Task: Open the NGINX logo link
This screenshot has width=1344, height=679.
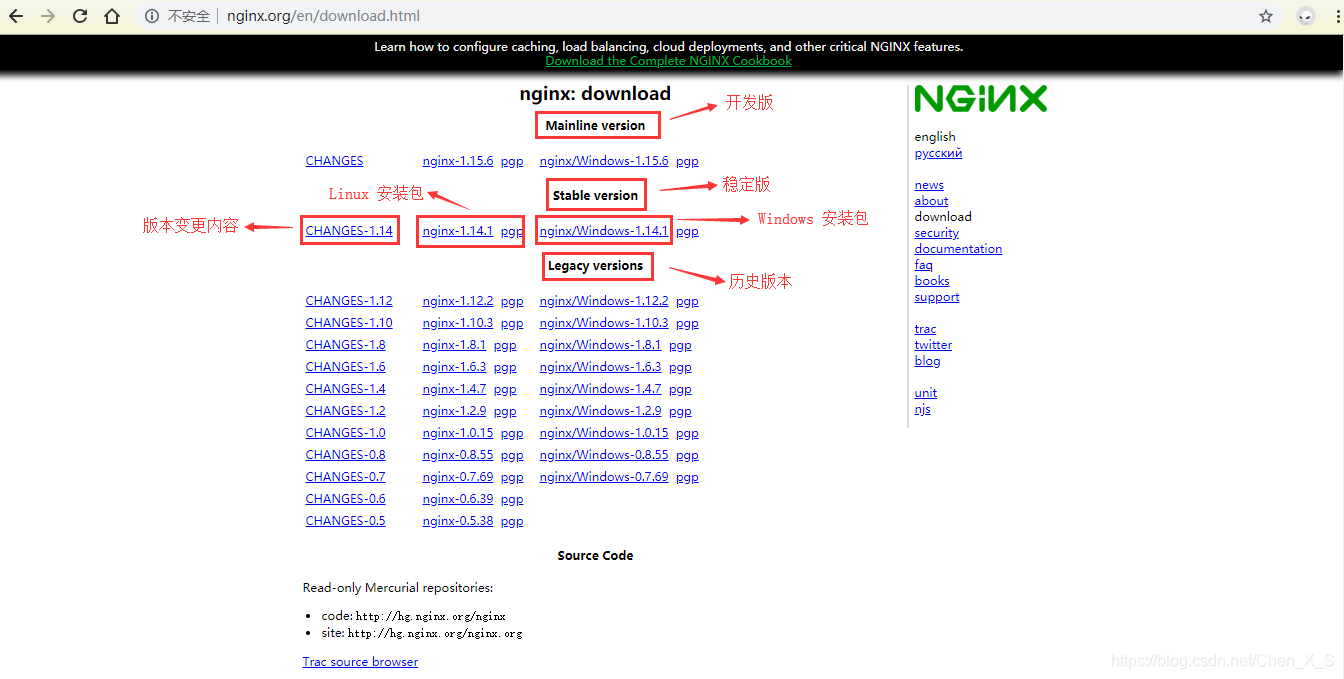Action: pos(980,99)
